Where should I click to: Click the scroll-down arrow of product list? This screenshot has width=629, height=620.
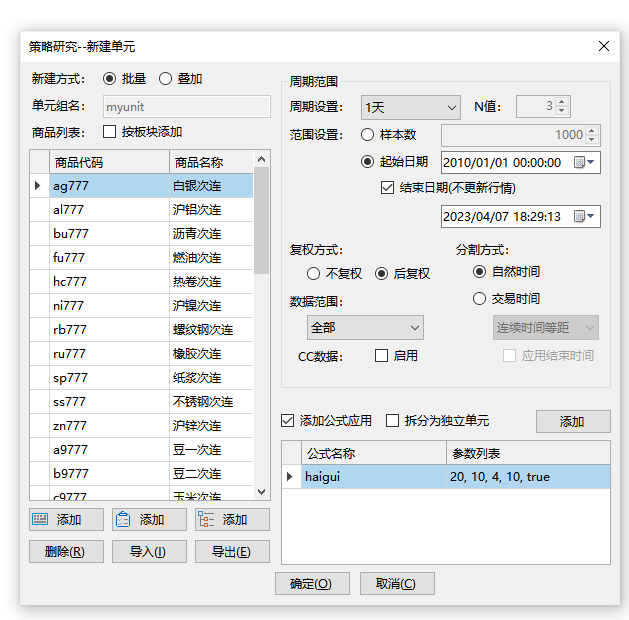[x=262, y=492]
